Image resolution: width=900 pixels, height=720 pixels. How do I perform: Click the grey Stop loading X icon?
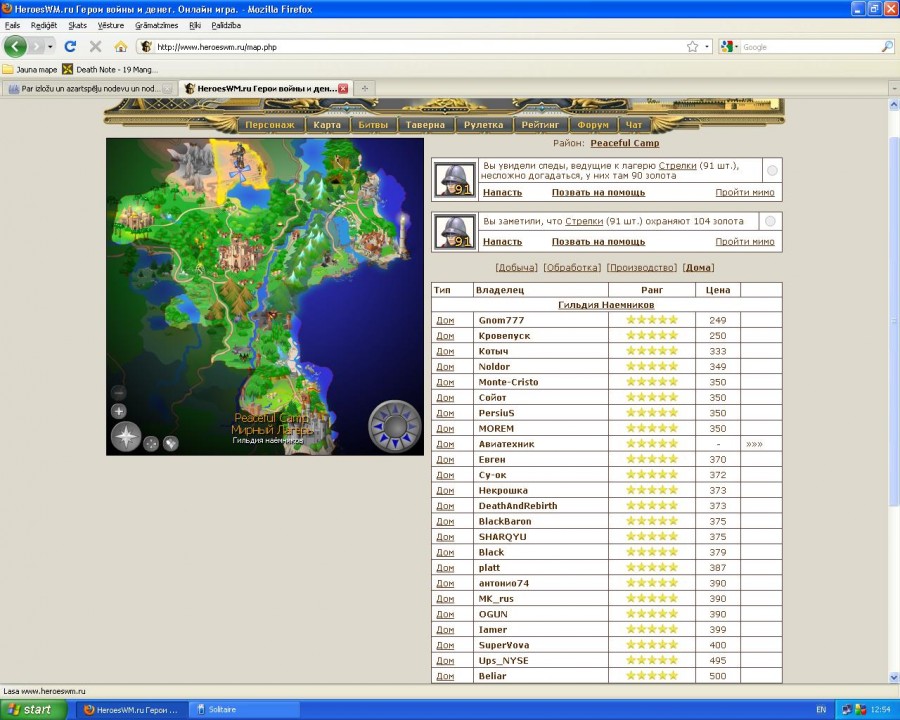[x=95, y=47]
